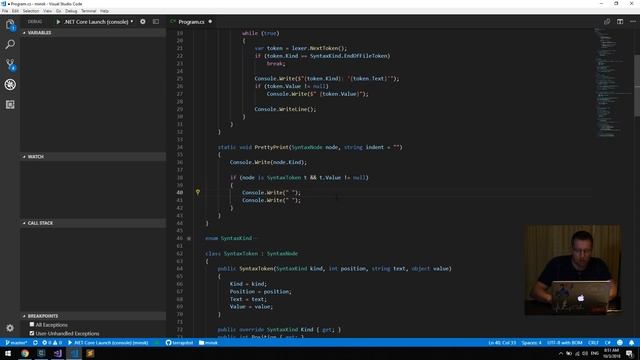Open the Selection menu
This screenshot has height=360, width=640.
coord(31,11)
